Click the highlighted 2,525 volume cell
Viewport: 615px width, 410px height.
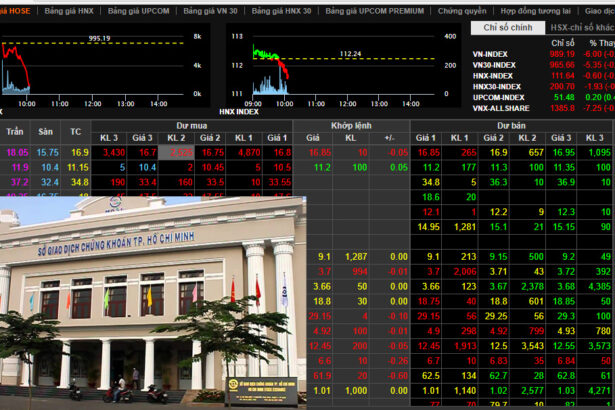[176, 153]
